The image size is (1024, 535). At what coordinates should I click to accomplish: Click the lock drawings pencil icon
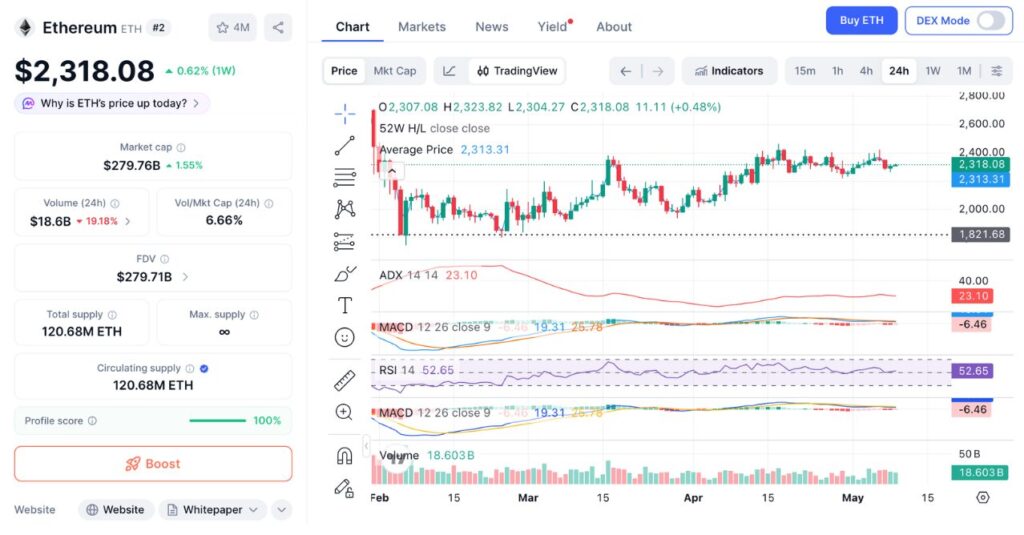(x=345, y=488)
